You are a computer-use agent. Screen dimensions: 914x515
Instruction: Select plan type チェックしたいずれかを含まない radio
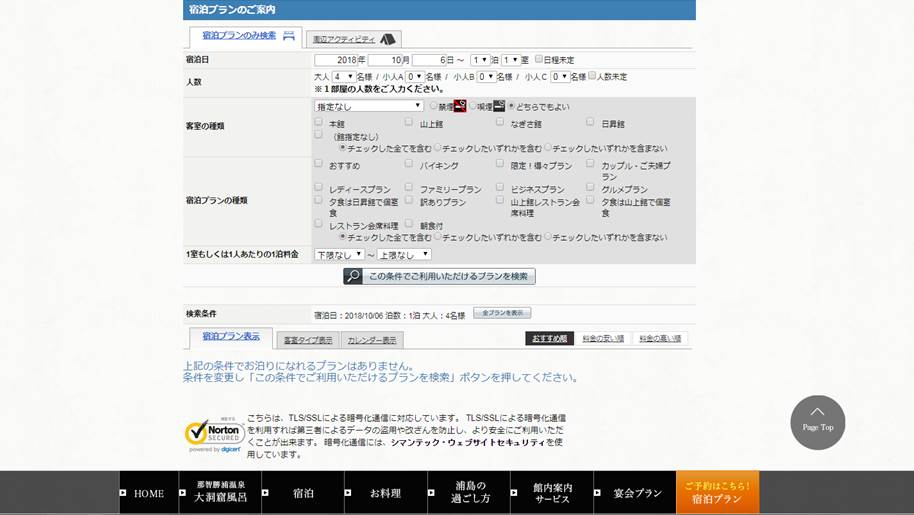click(548, 237)
